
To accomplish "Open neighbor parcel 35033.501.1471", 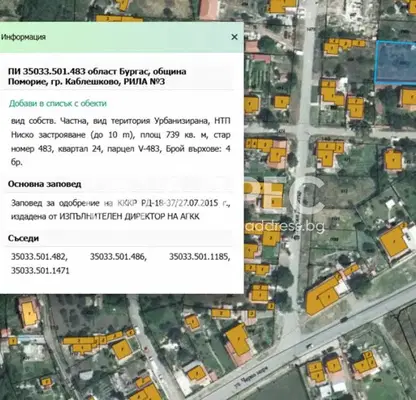I will pyautogui.click(x=40, y=270).
